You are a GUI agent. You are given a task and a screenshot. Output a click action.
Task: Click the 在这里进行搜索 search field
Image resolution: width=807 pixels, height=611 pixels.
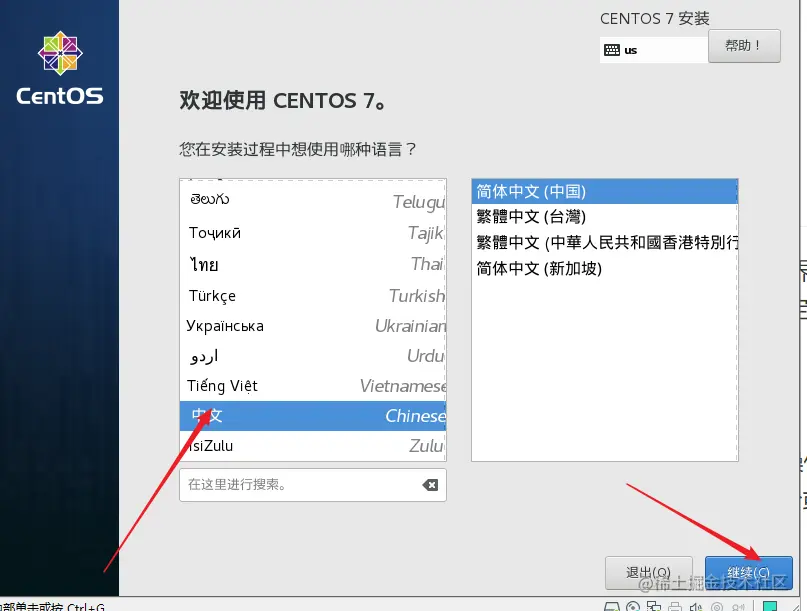point(312,485)
